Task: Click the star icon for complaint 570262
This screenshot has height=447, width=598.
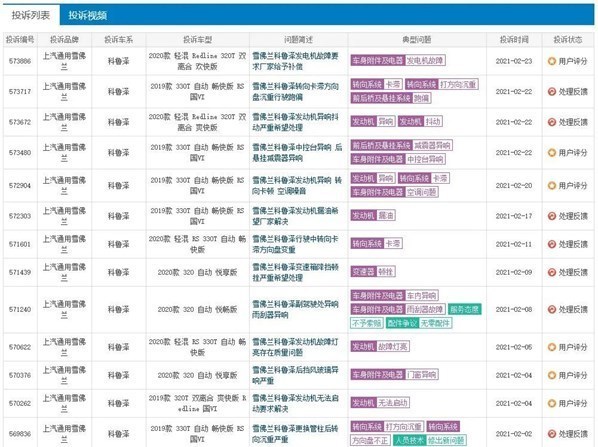Action: [x=551, y=403]
